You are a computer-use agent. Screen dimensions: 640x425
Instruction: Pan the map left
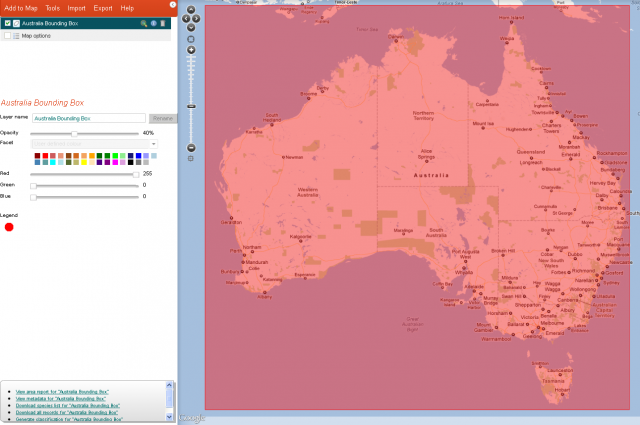point(185,20)
